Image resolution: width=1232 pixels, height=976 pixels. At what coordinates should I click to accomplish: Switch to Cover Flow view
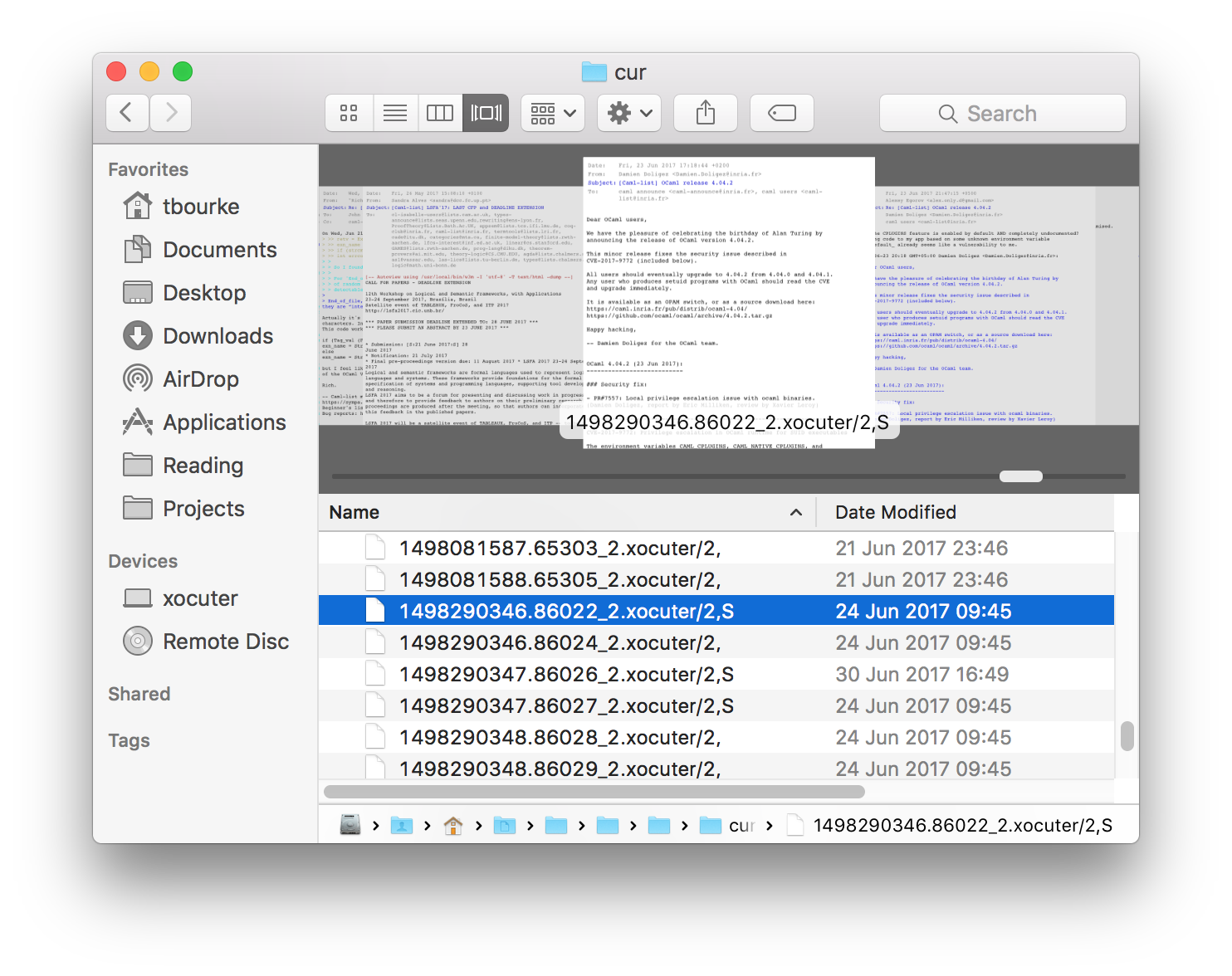[x=486, y=113]
